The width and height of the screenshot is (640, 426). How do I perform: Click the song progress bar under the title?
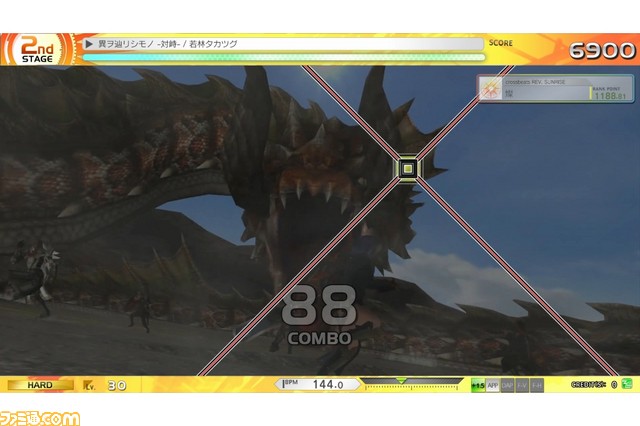[x=280, y=57]
